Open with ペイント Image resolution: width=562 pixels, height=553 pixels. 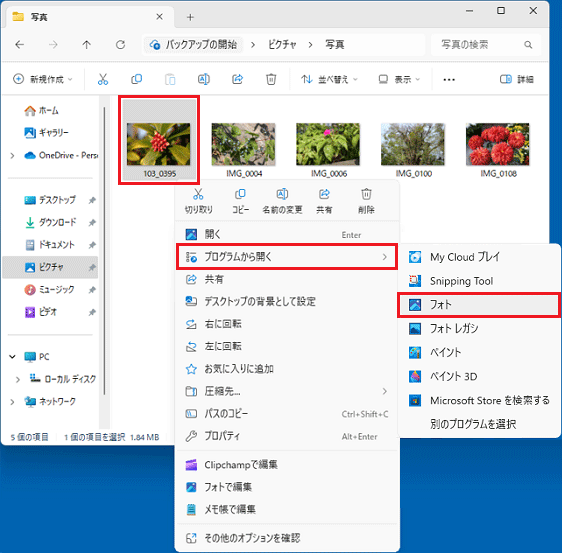pyautogui.click(x=478, y=353)
